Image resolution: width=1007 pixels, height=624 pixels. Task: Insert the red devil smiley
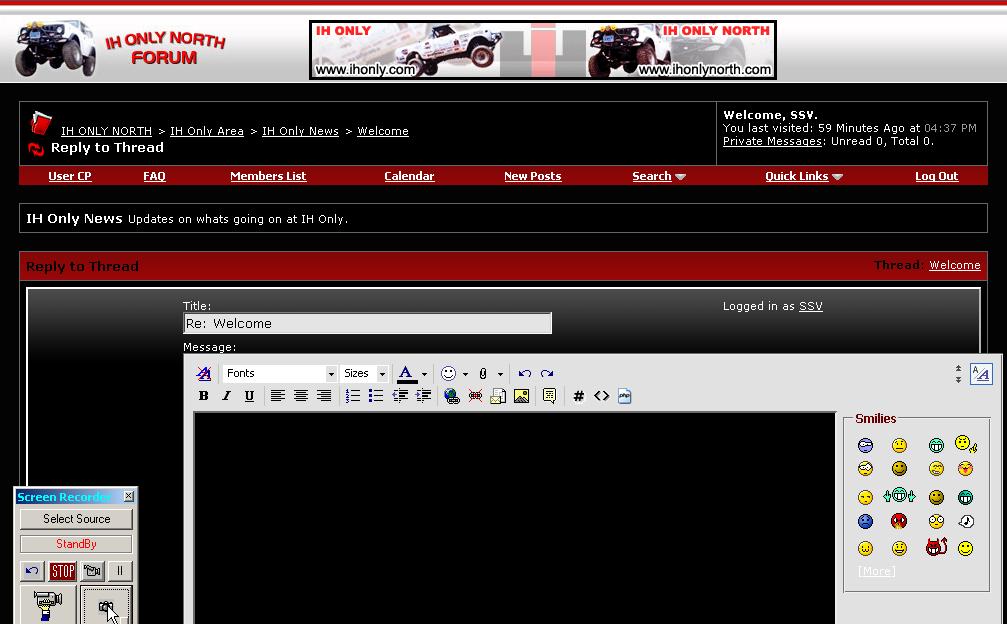click(x=936, y=547)
